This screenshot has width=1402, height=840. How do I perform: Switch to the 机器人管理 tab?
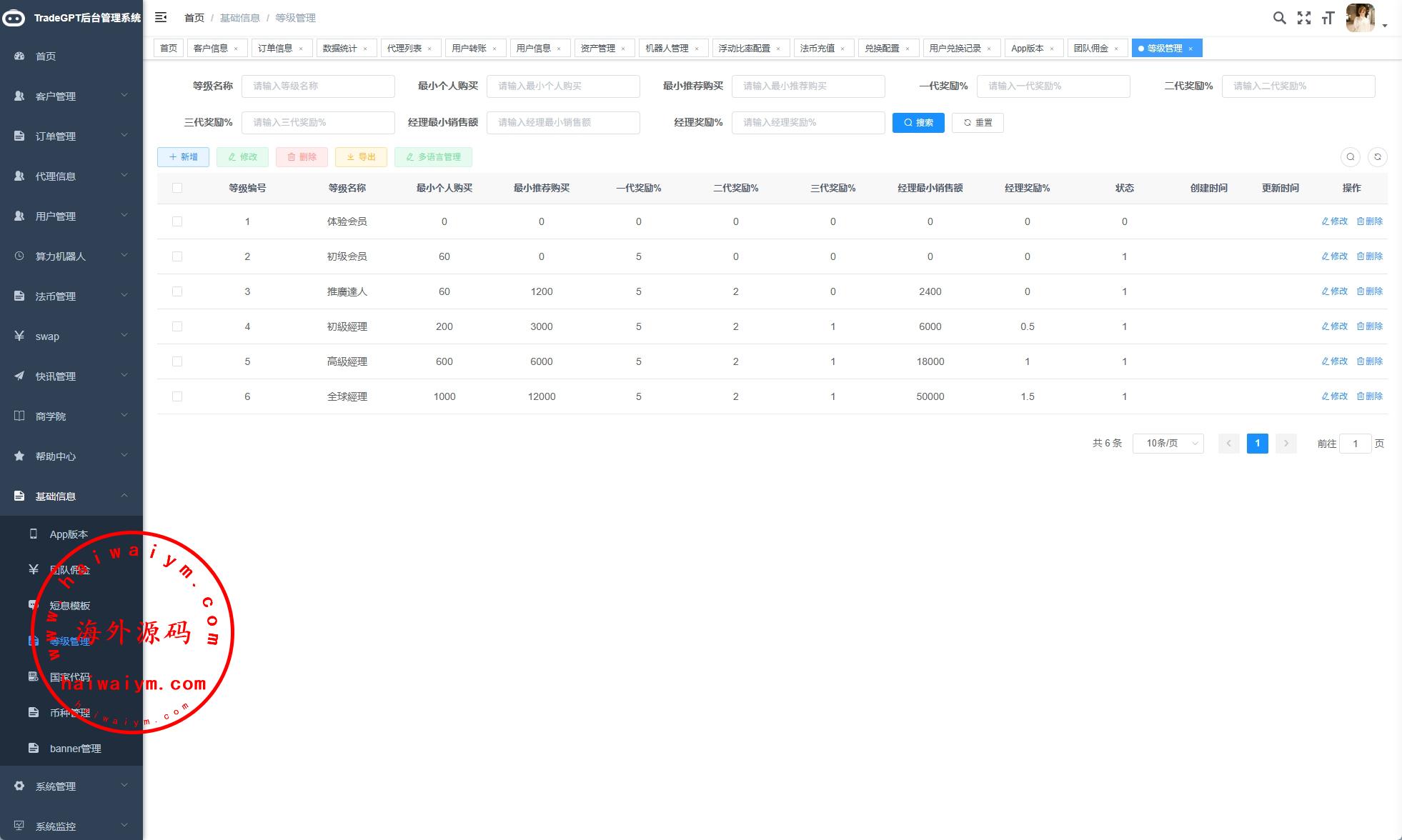[666, 49]
